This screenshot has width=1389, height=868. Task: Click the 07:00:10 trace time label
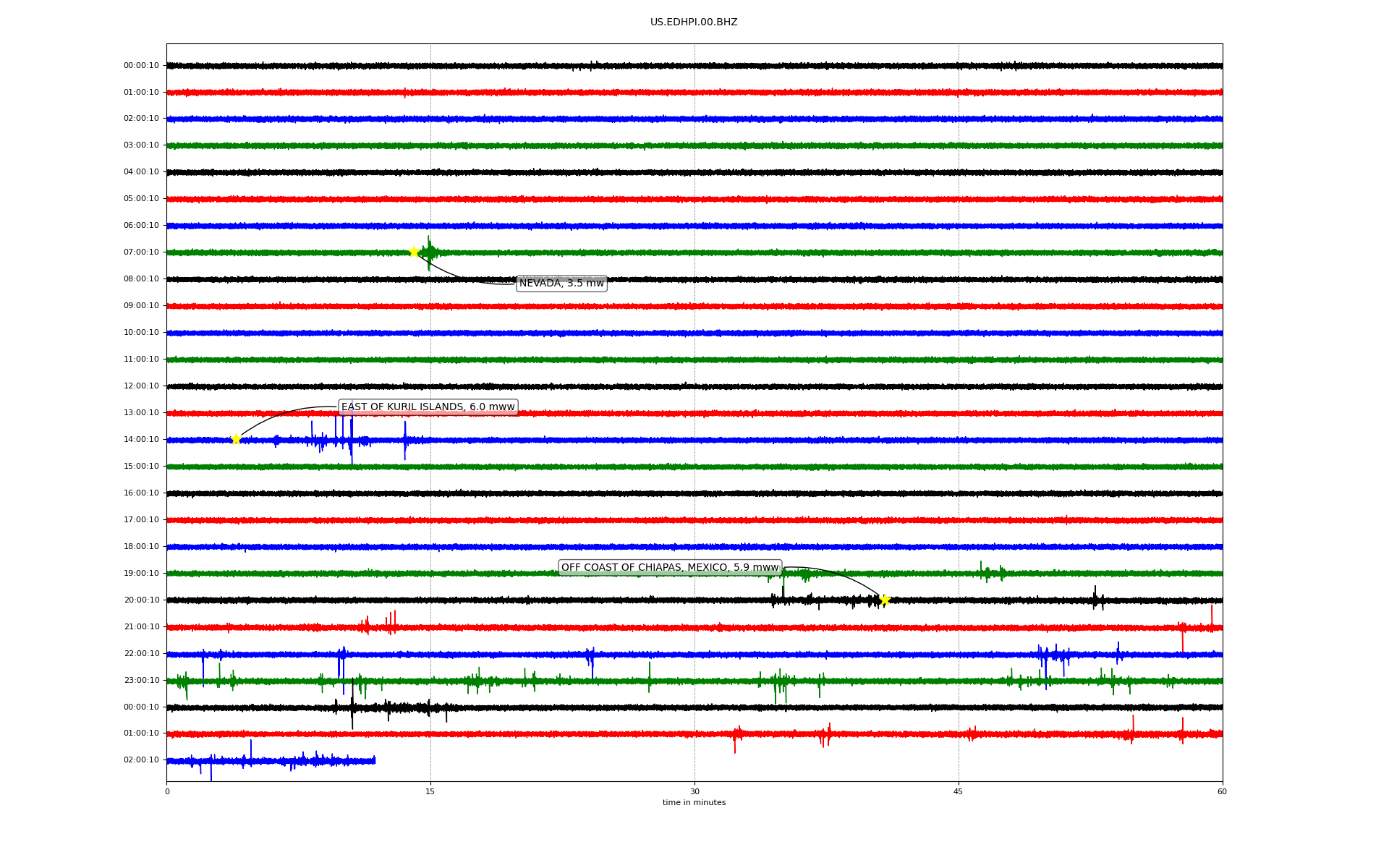tap(141, 252)
